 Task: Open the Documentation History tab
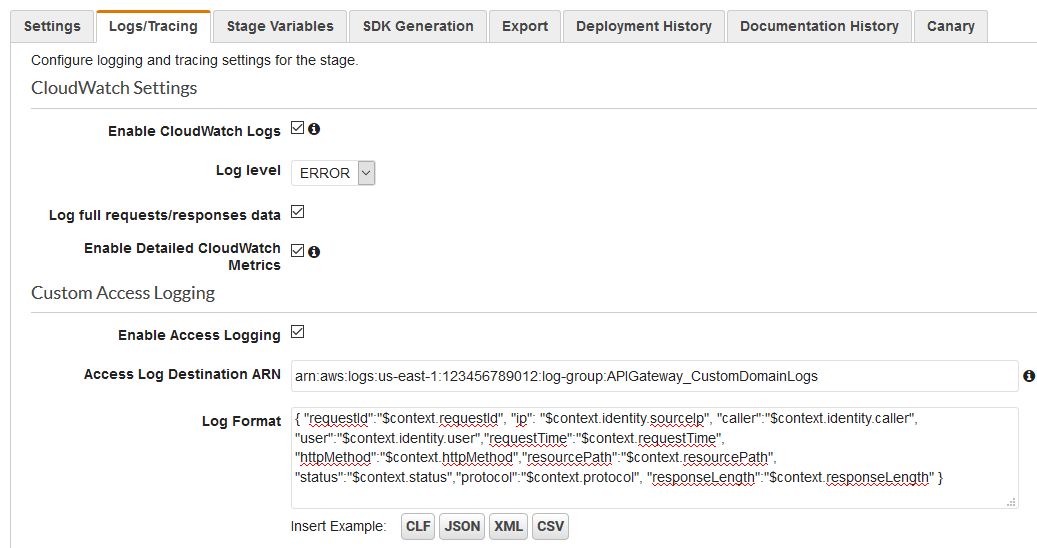pos(819,26)
